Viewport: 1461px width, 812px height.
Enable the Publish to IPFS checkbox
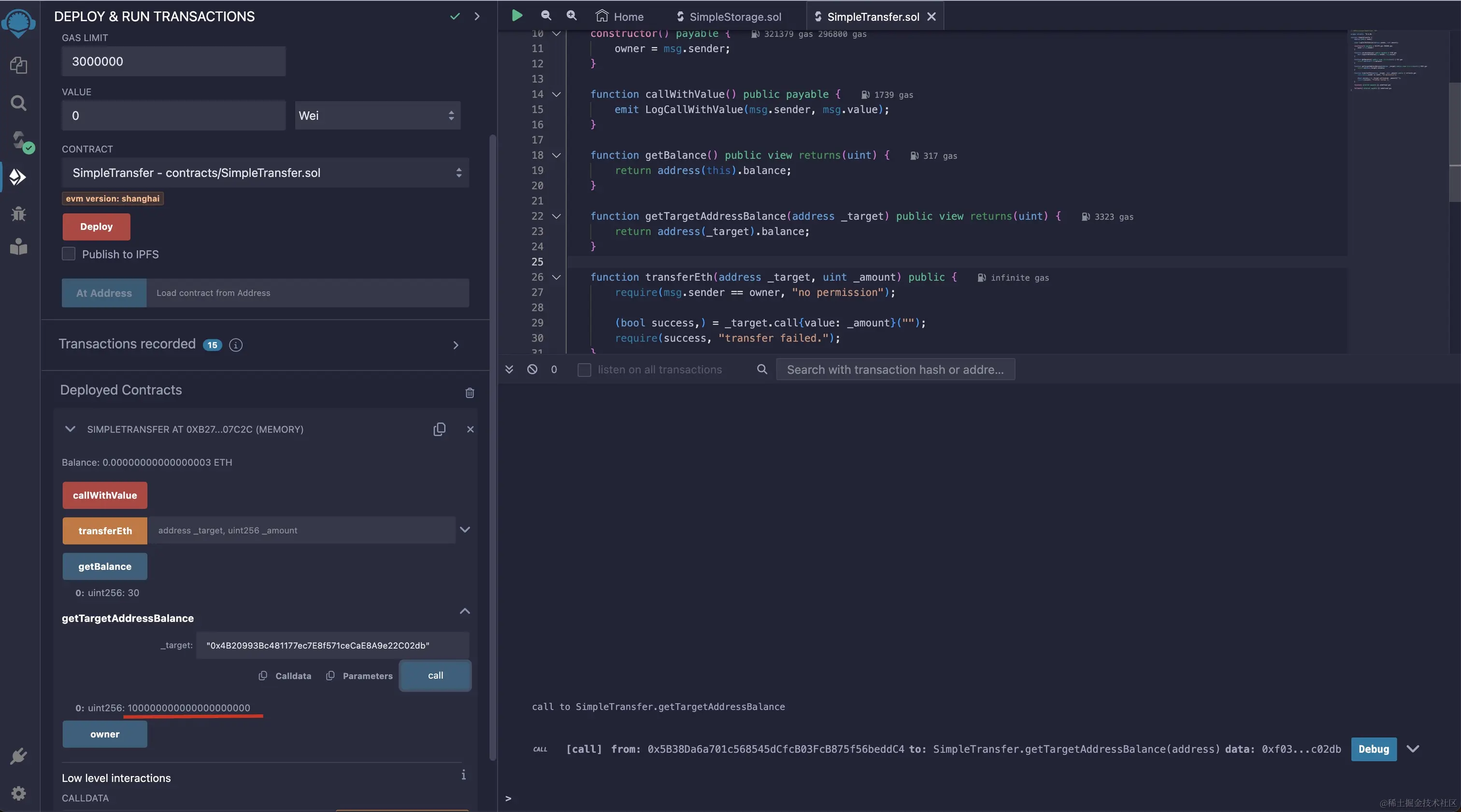coord(69,254)
